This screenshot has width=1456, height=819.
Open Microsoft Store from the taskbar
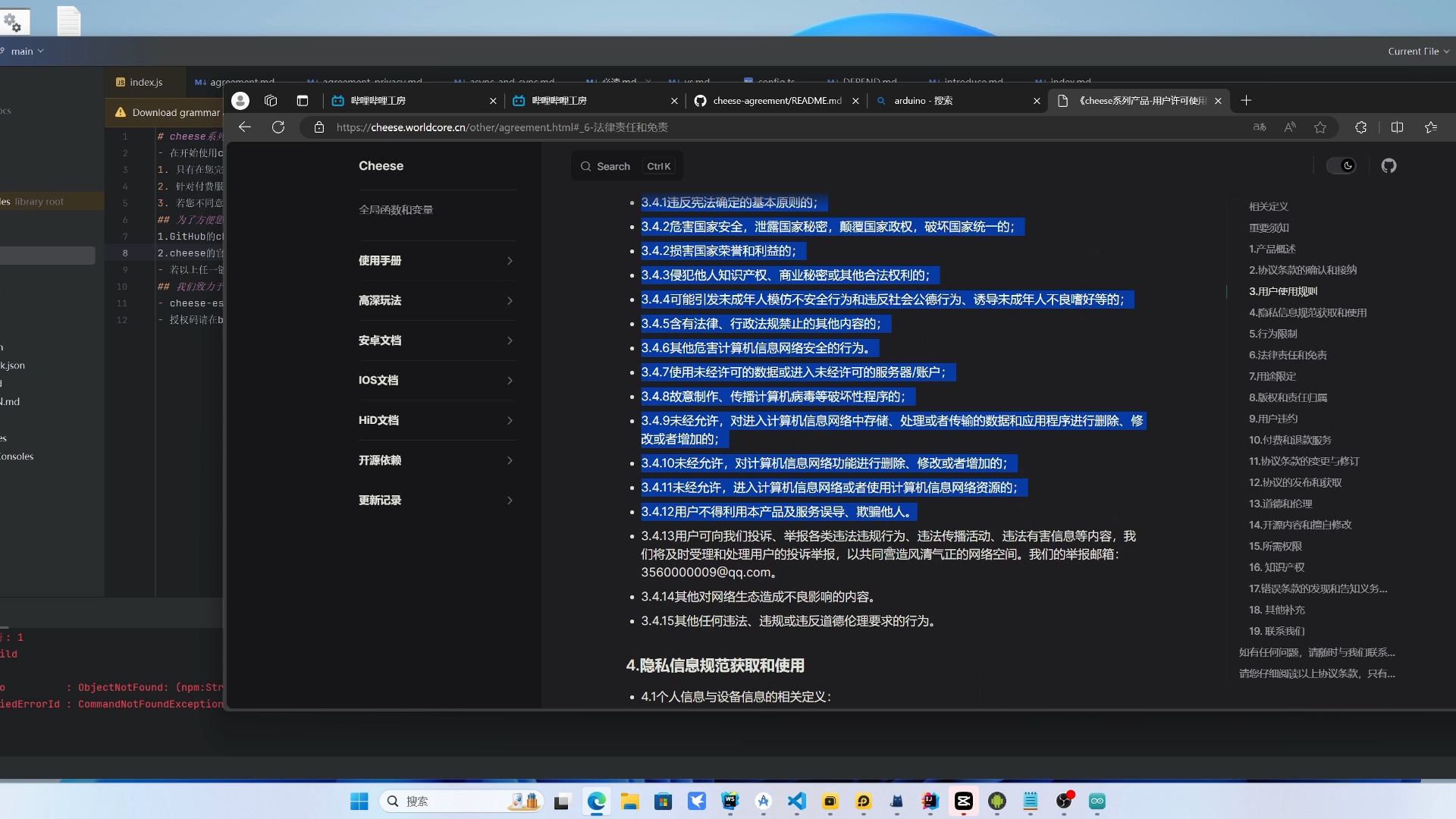click(x=664, y=802)
